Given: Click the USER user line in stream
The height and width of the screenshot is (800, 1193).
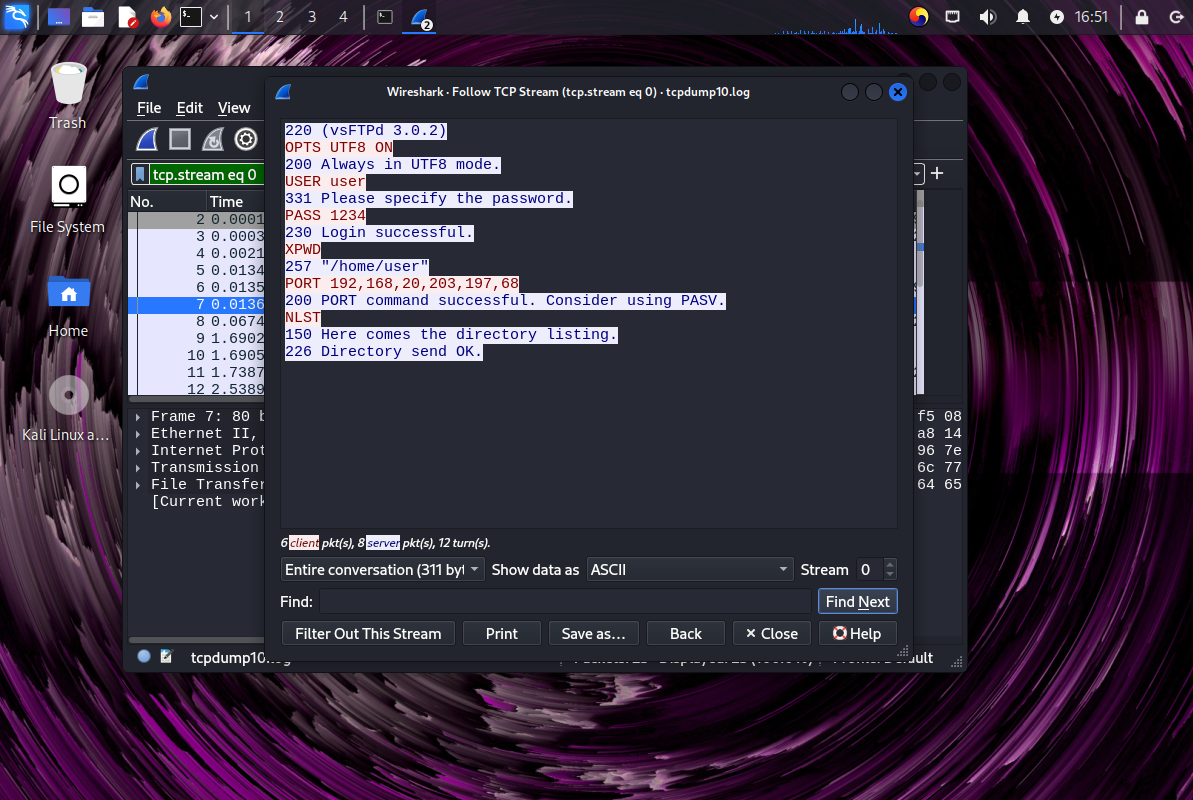Looking at the screenshot, I should pos(325,181).
